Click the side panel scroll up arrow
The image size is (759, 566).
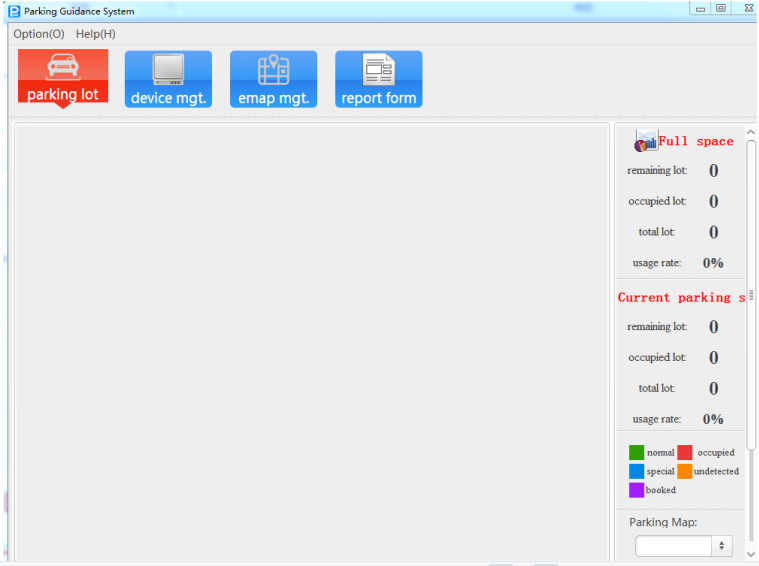pyautogui.click(x=751, y=132)
